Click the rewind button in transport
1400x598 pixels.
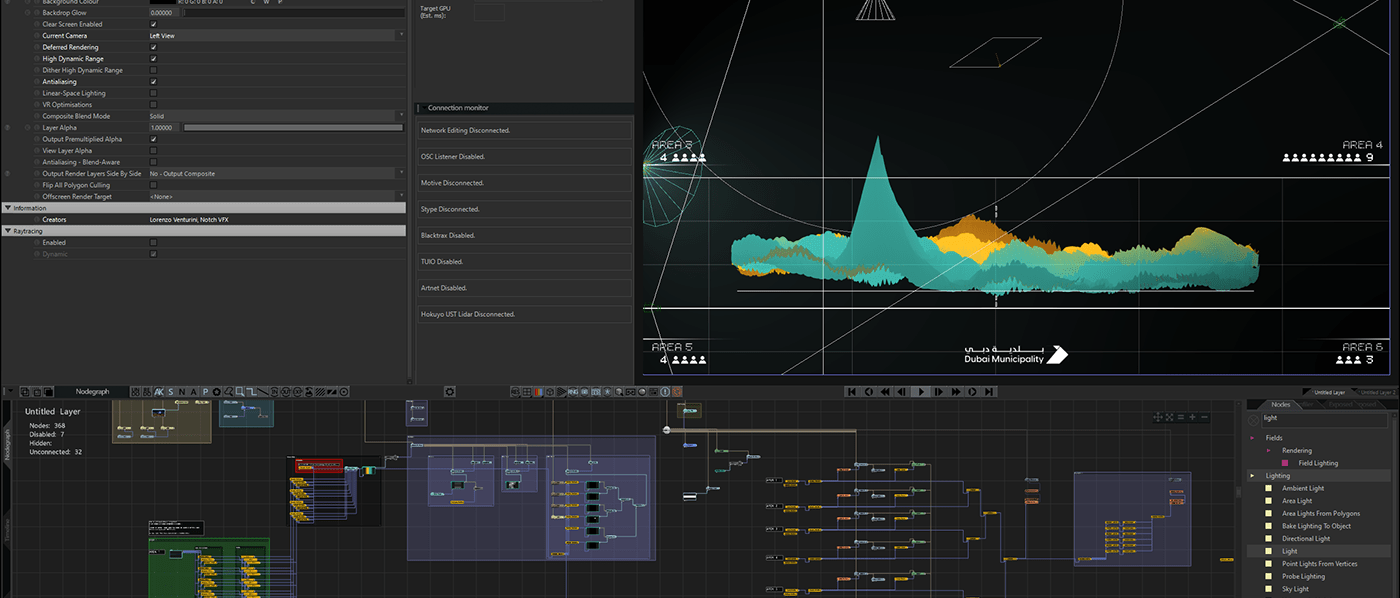pos(885,391)
